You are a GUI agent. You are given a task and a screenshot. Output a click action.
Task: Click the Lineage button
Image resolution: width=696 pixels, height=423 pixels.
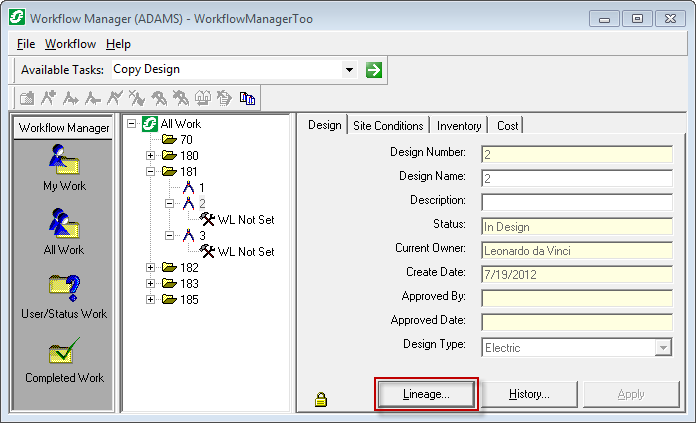pyautogui.click(x=426, y=394)
